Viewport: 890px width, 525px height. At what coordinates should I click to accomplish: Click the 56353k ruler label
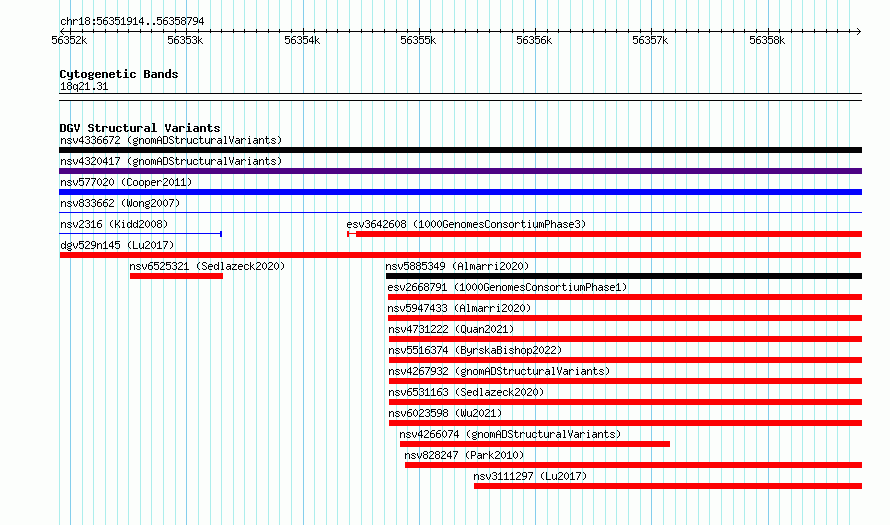click(x=185, y=40)
